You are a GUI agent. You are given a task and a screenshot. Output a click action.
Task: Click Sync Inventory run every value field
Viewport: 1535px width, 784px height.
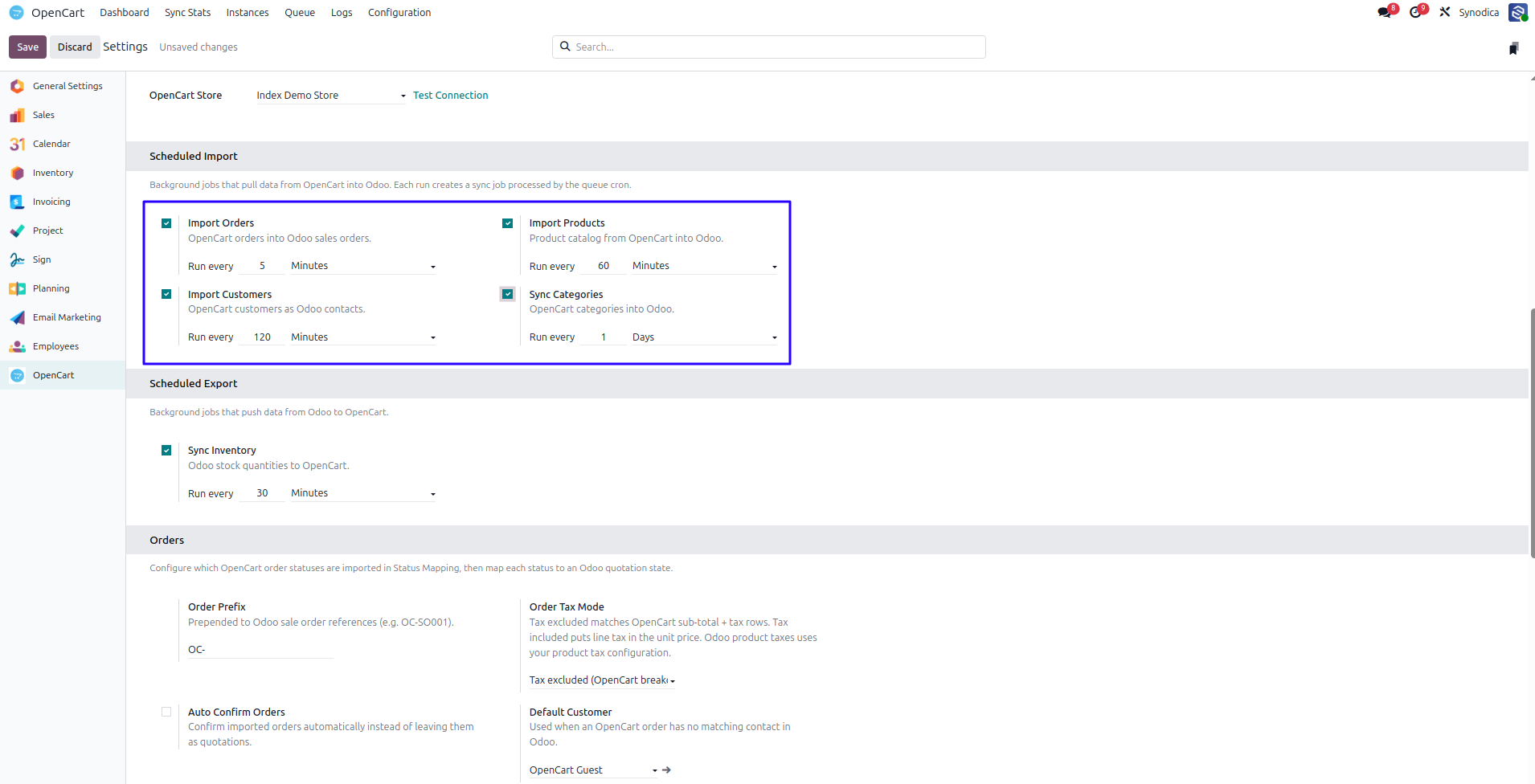click(262, 493)
